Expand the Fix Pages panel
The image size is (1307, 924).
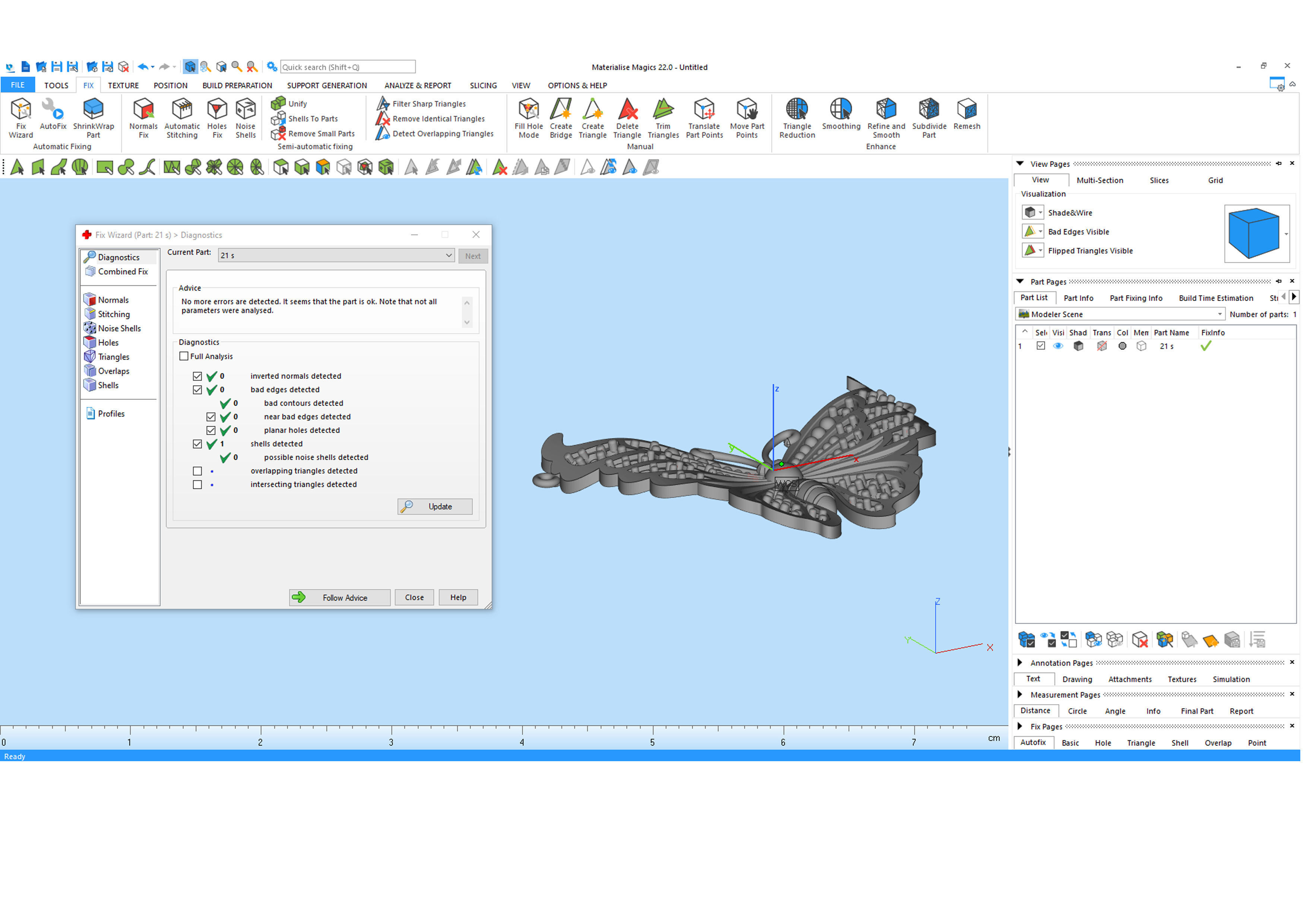[1020, 727]
